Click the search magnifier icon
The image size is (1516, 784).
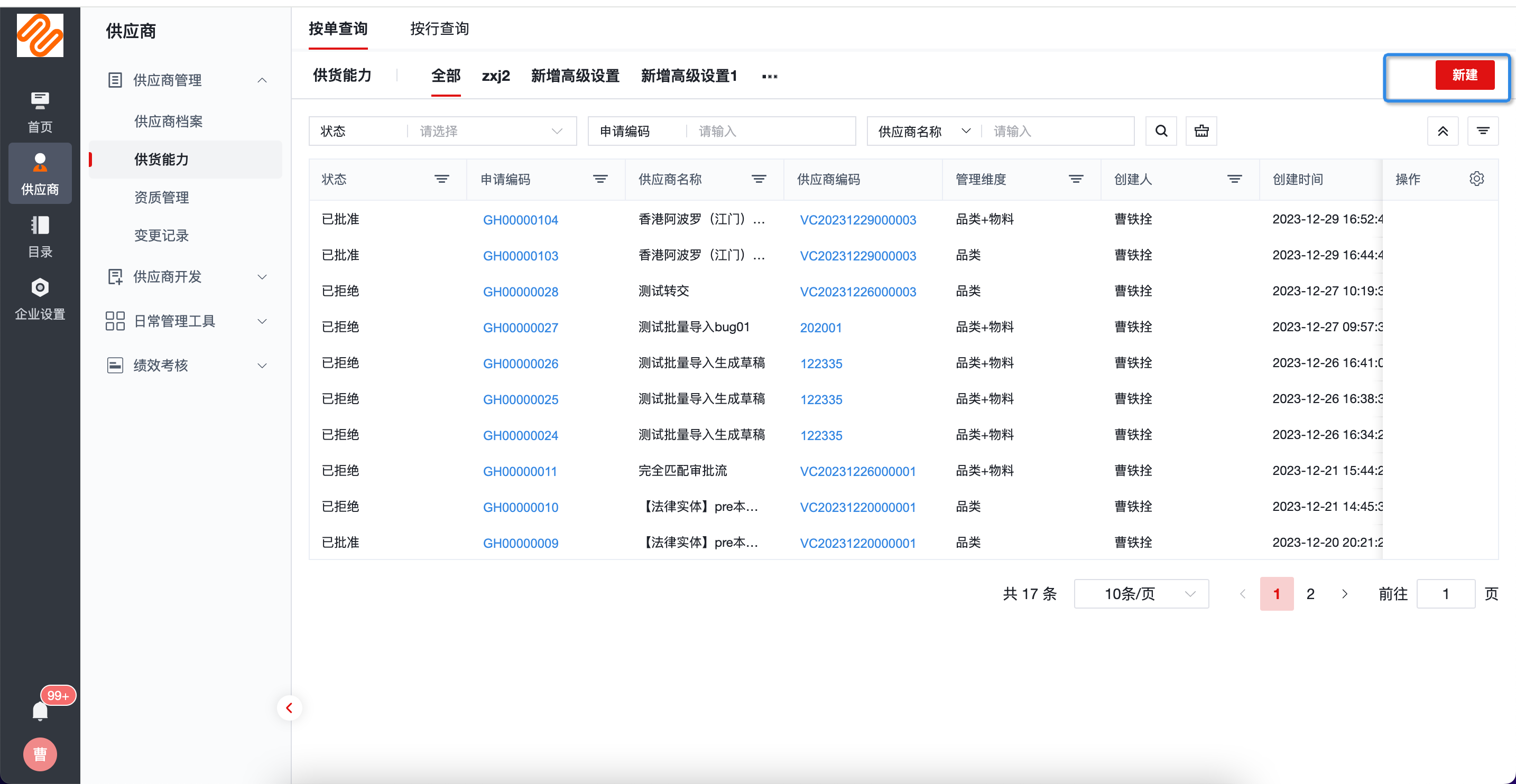[x=1161, y=130]
